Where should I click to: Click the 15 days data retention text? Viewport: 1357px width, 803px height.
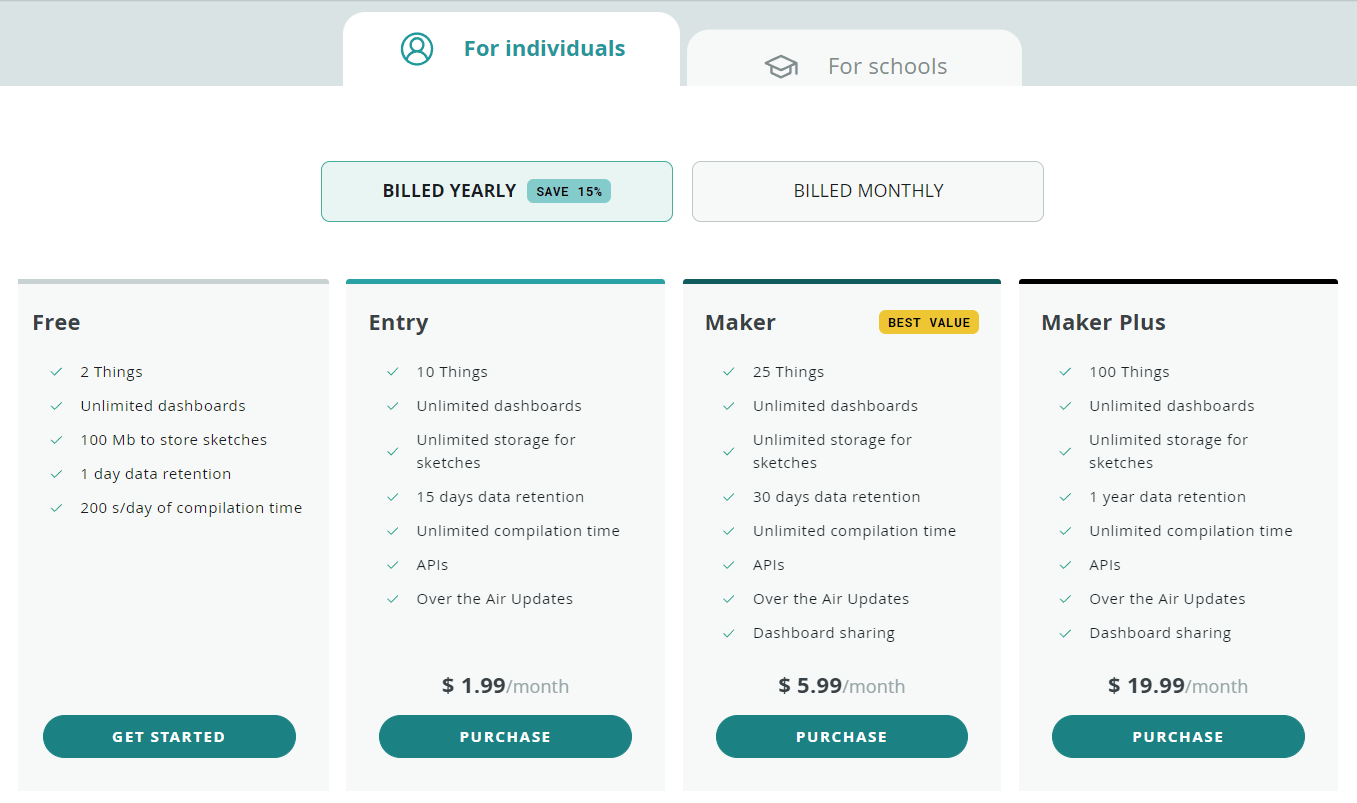(501, 497)
